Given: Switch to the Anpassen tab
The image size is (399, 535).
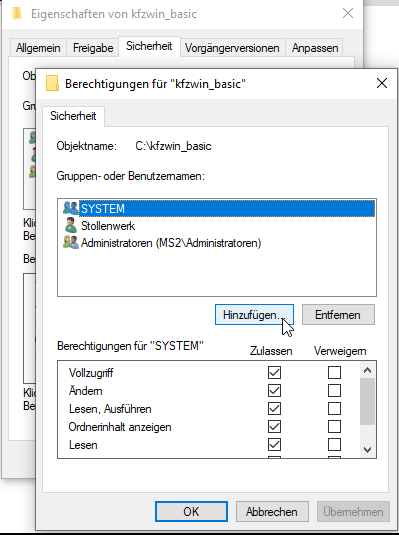Looking at the screenshot, I should click(315, 48).
